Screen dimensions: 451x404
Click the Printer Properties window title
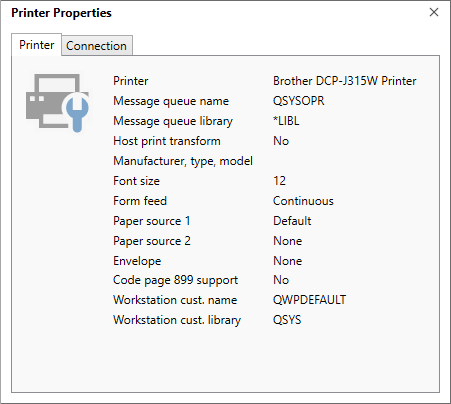61,13
